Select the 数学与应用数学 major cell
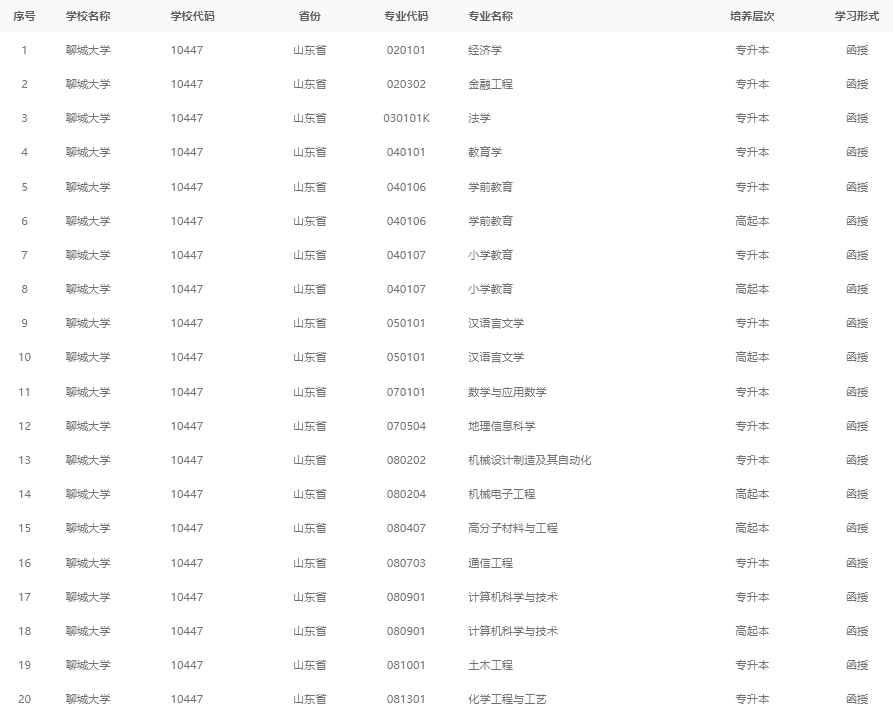Screen dimensions: 893x717 [x=507, y=392]
